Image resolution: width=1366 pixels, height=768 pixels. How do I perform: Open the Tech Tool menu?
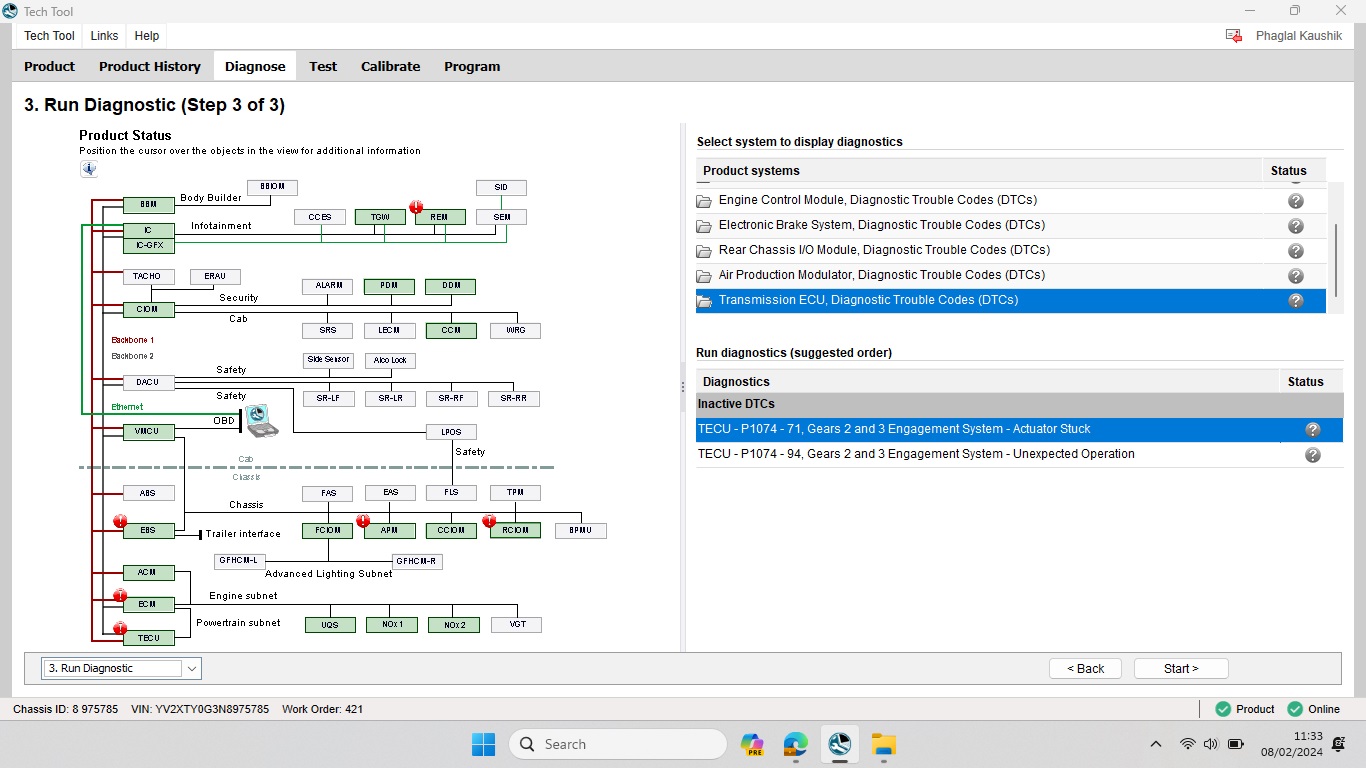(x=49, y=36)
